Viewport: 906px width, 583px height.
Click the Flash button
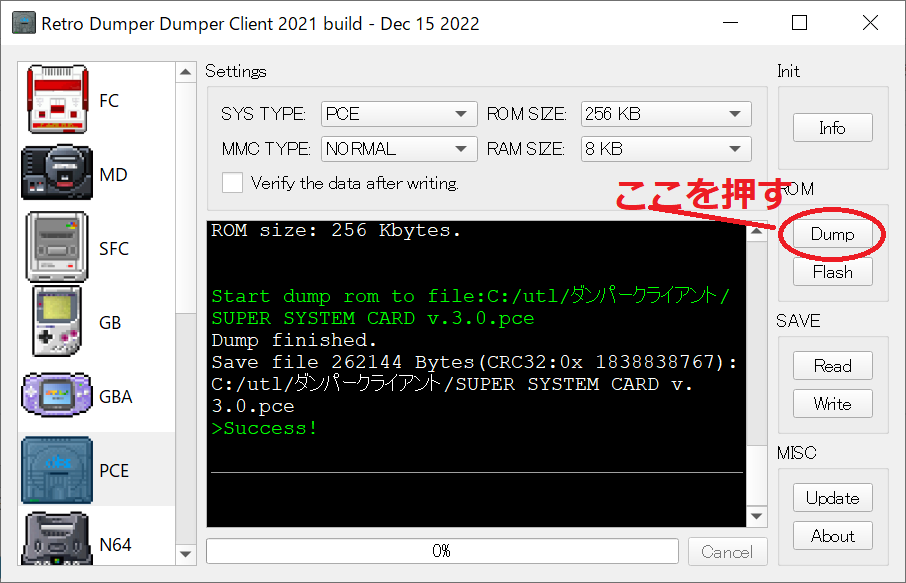pyautogui.click(x=833, y=272)
